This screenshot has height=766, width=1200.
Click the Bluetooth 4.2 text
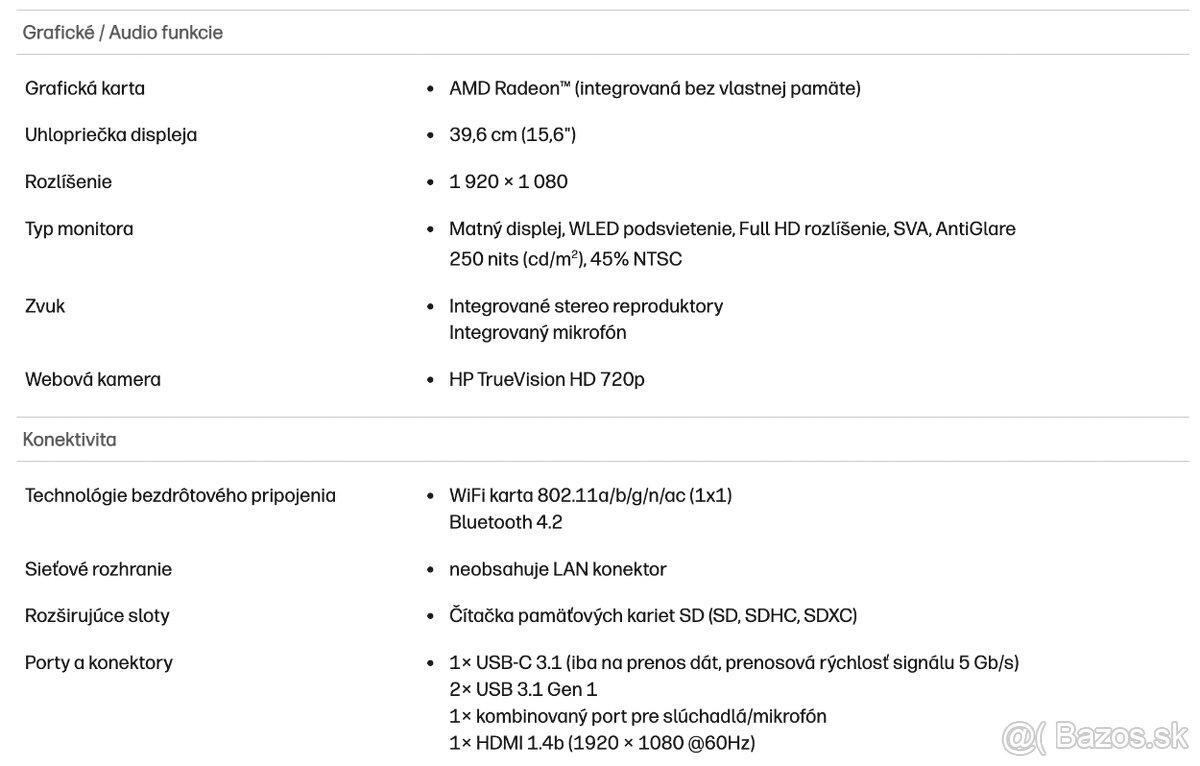click(506, 522)
